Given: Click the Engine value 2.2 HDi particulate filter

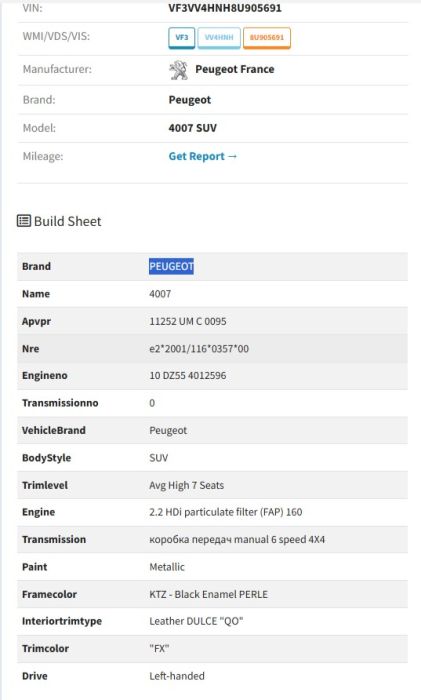Looking at the screenshot, I should (x=225, y=512).
